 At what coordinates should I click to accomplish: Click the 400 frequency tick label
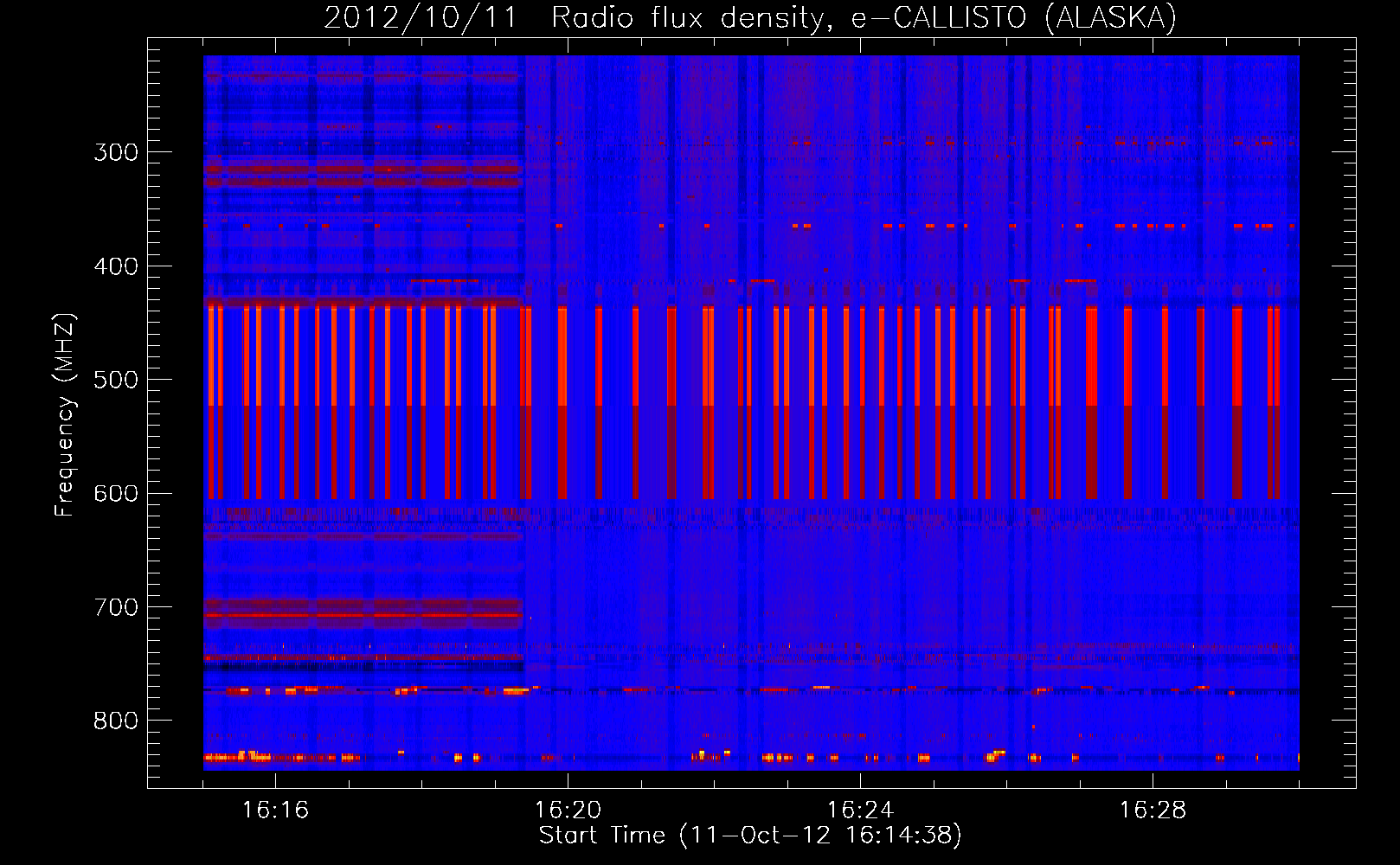tap(116, 266)
